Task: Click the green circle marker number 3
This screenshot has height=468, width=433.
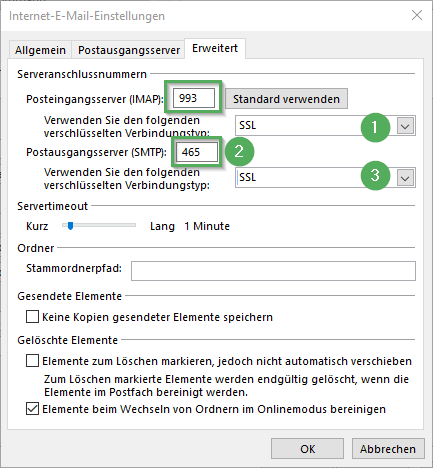Action: click(x=375, y=175)
